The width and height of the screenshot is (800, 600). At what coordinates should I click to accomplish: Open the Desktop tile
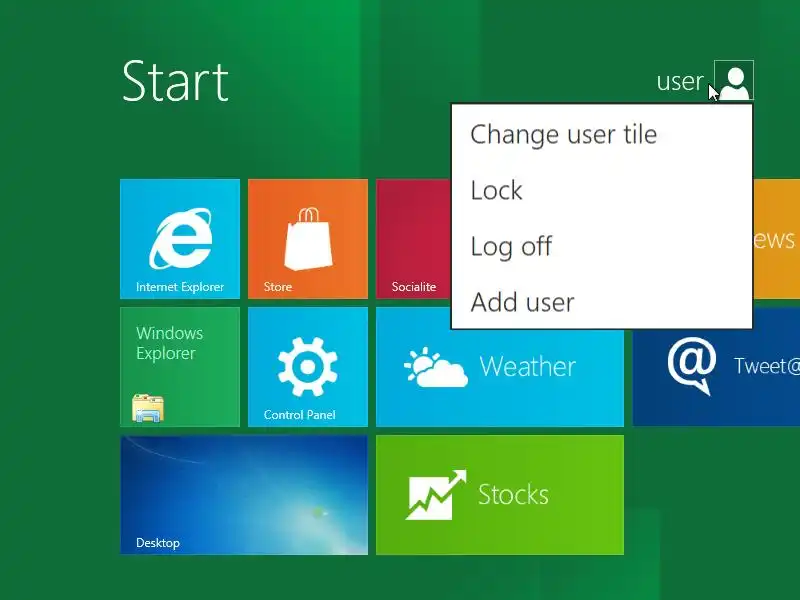(x=244, y=495)
